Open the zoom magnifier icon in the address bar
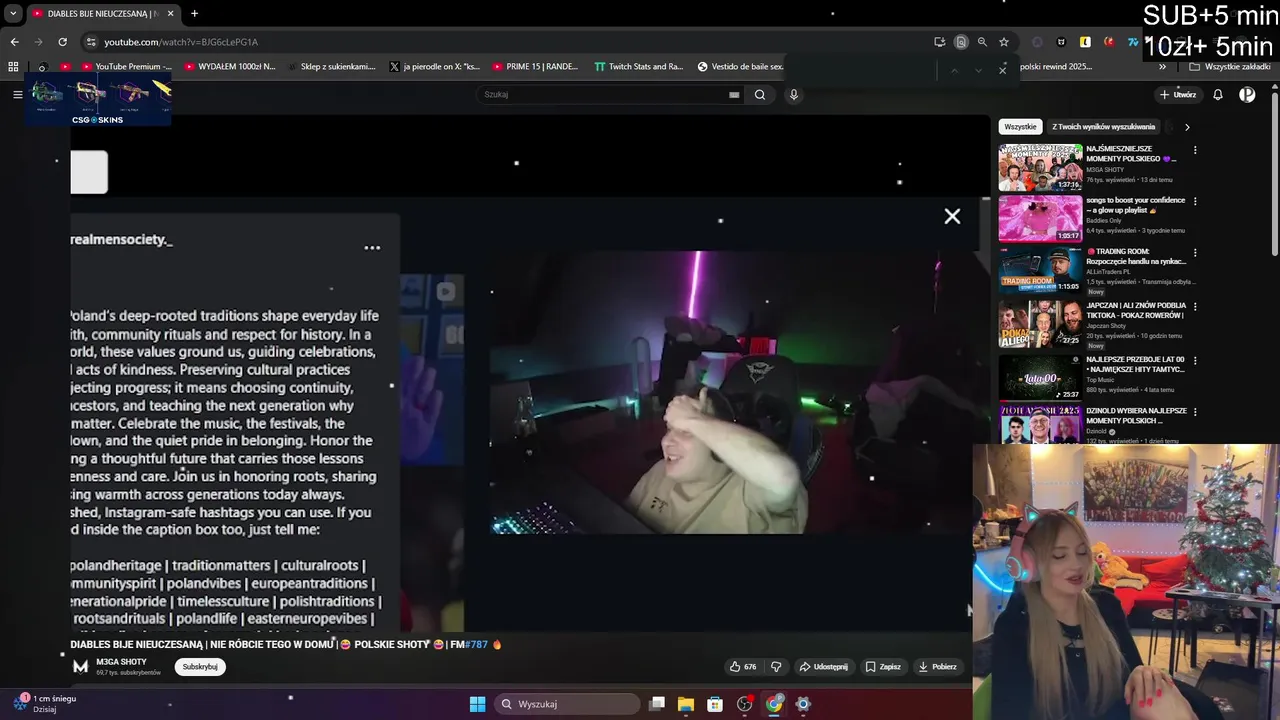Viewport: 1280px width, 720px height. tap(982, 42)
